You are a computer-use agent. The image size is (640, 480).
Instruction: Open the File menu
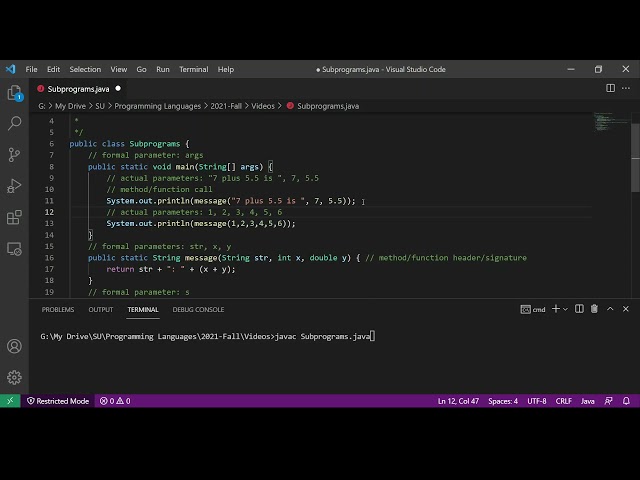31,69
